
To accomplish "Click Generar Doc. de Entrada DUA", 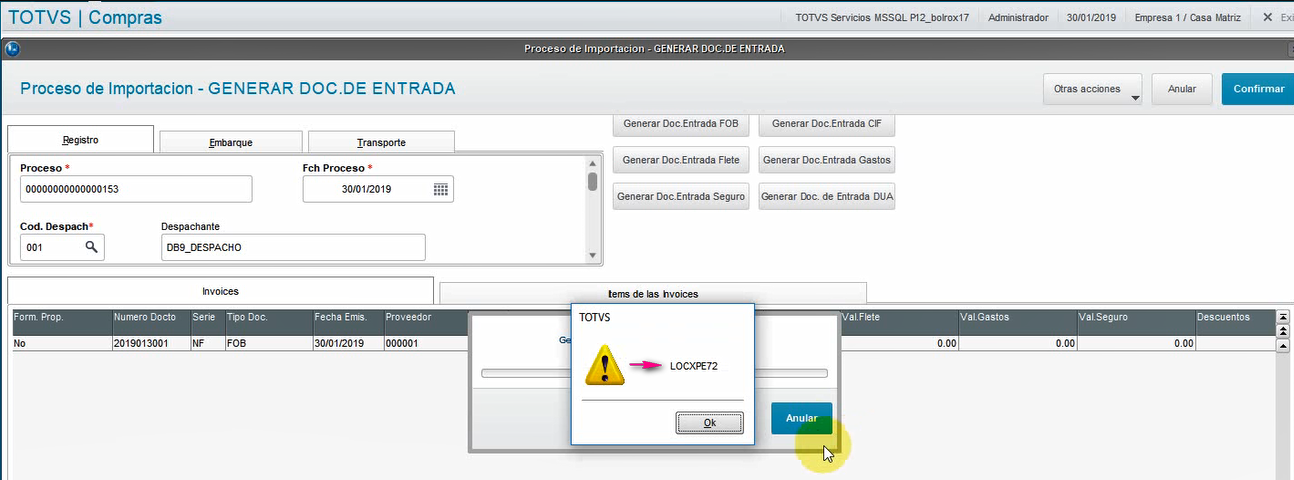I will point(827,196).
